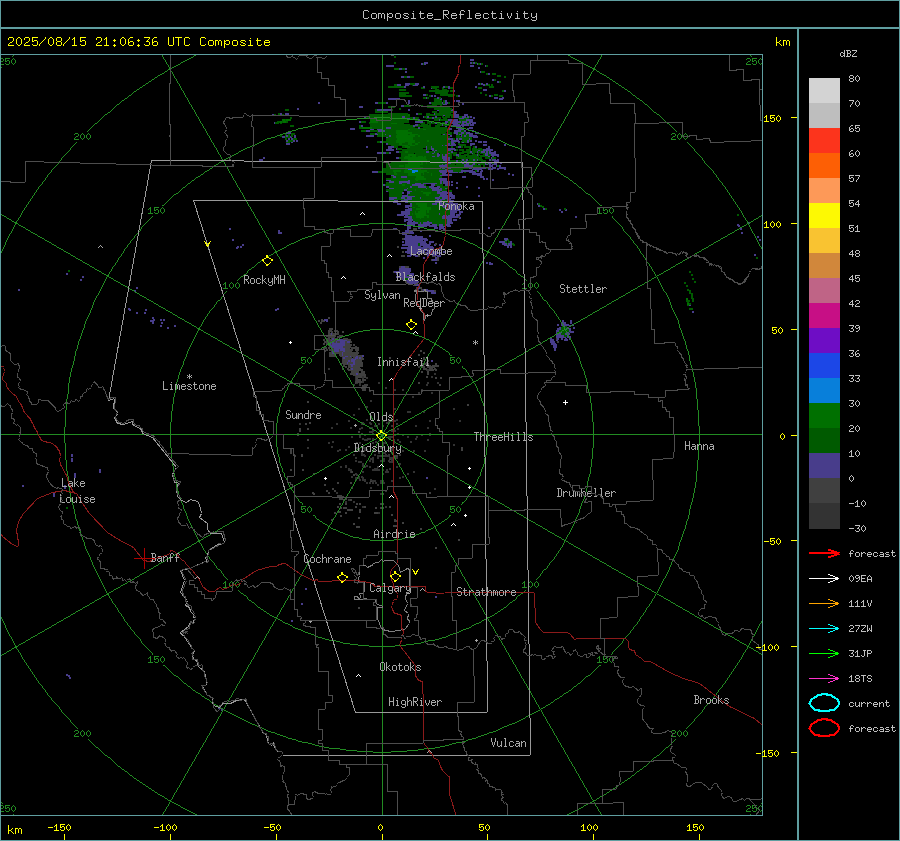Click the ThreeHills city label
900x841 pixels.
pyautogui.click(x=503, y=437)
